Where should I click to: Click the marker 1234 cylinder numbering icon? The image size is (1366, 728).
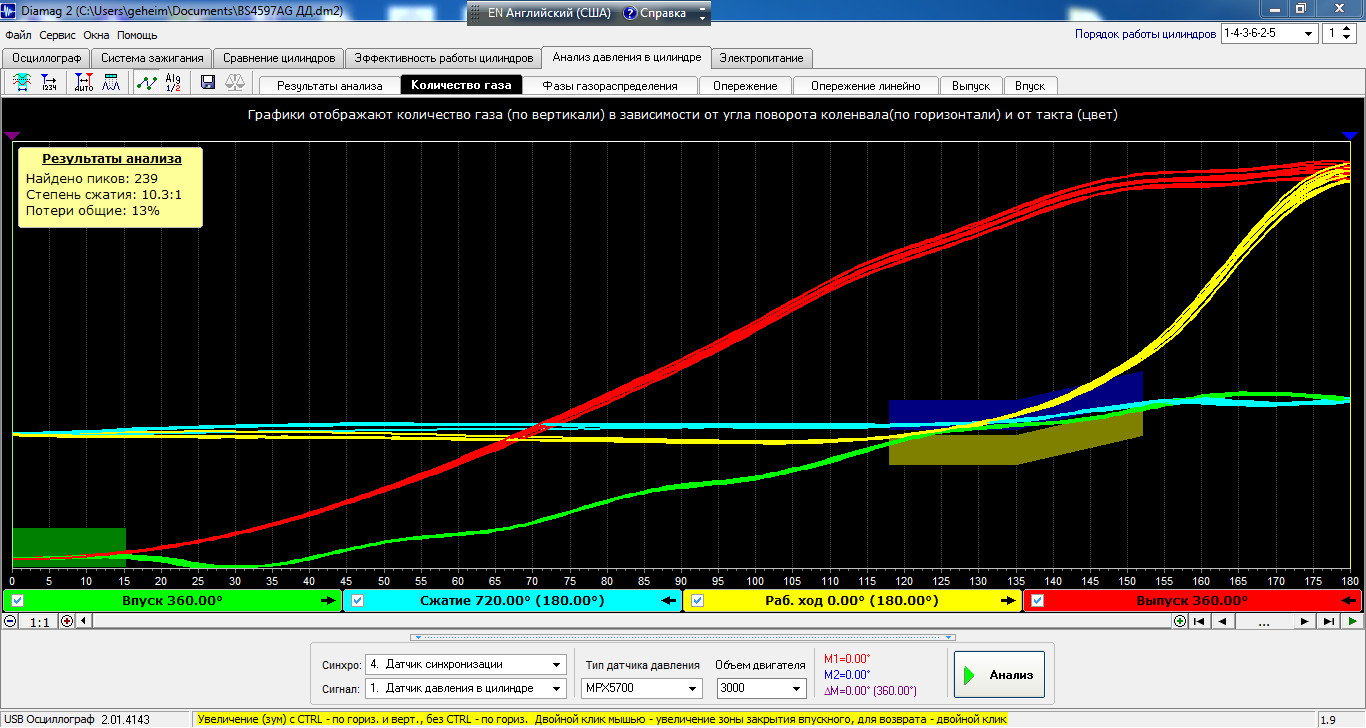click(49, 83)
